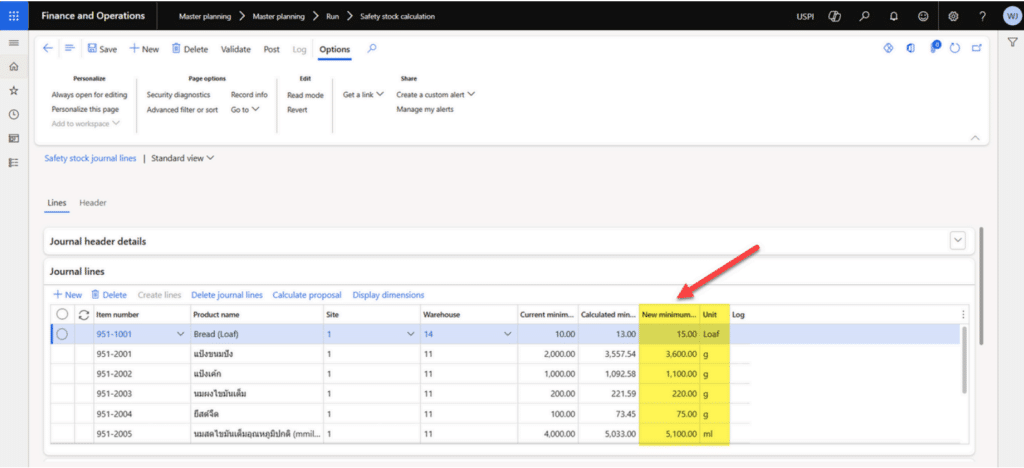This screenshot has width=1024, height=468.
Task: Click the USPI company code
Action: 805,16
